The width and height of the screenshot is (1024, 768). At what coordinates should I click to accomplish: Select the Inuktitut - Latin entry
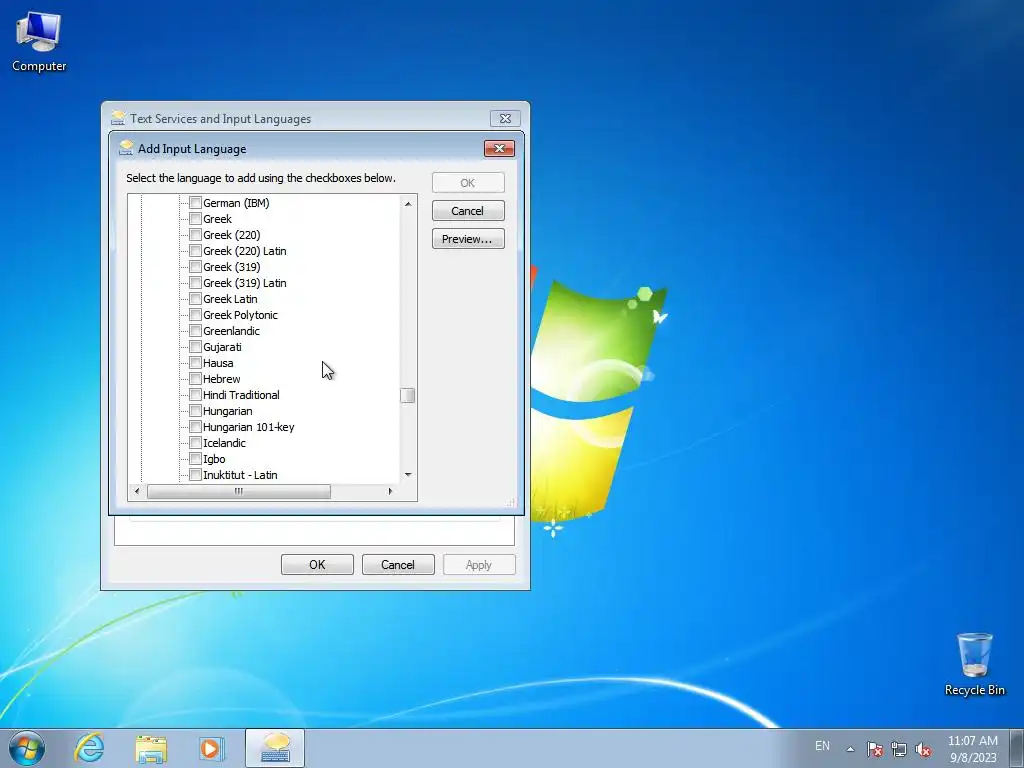point(240,475)
